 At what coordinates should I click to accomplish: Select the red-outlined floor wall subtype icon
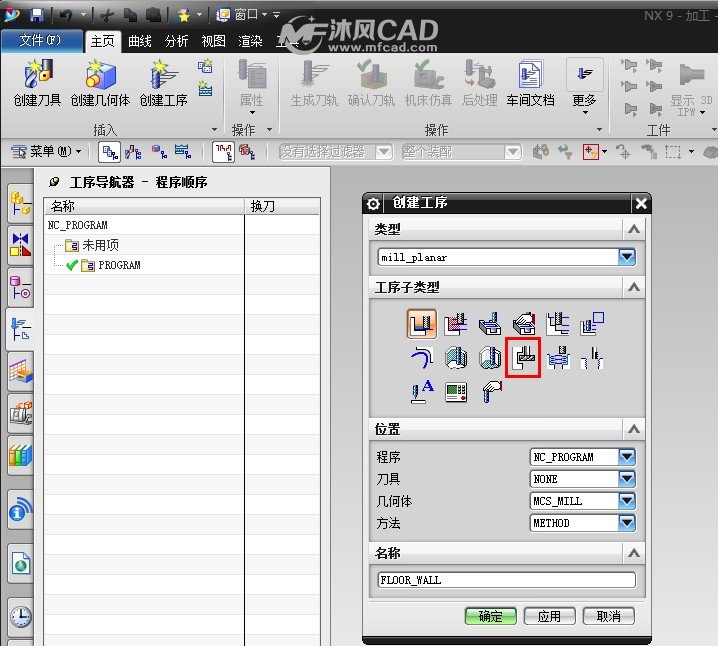(x=523, y=358)
